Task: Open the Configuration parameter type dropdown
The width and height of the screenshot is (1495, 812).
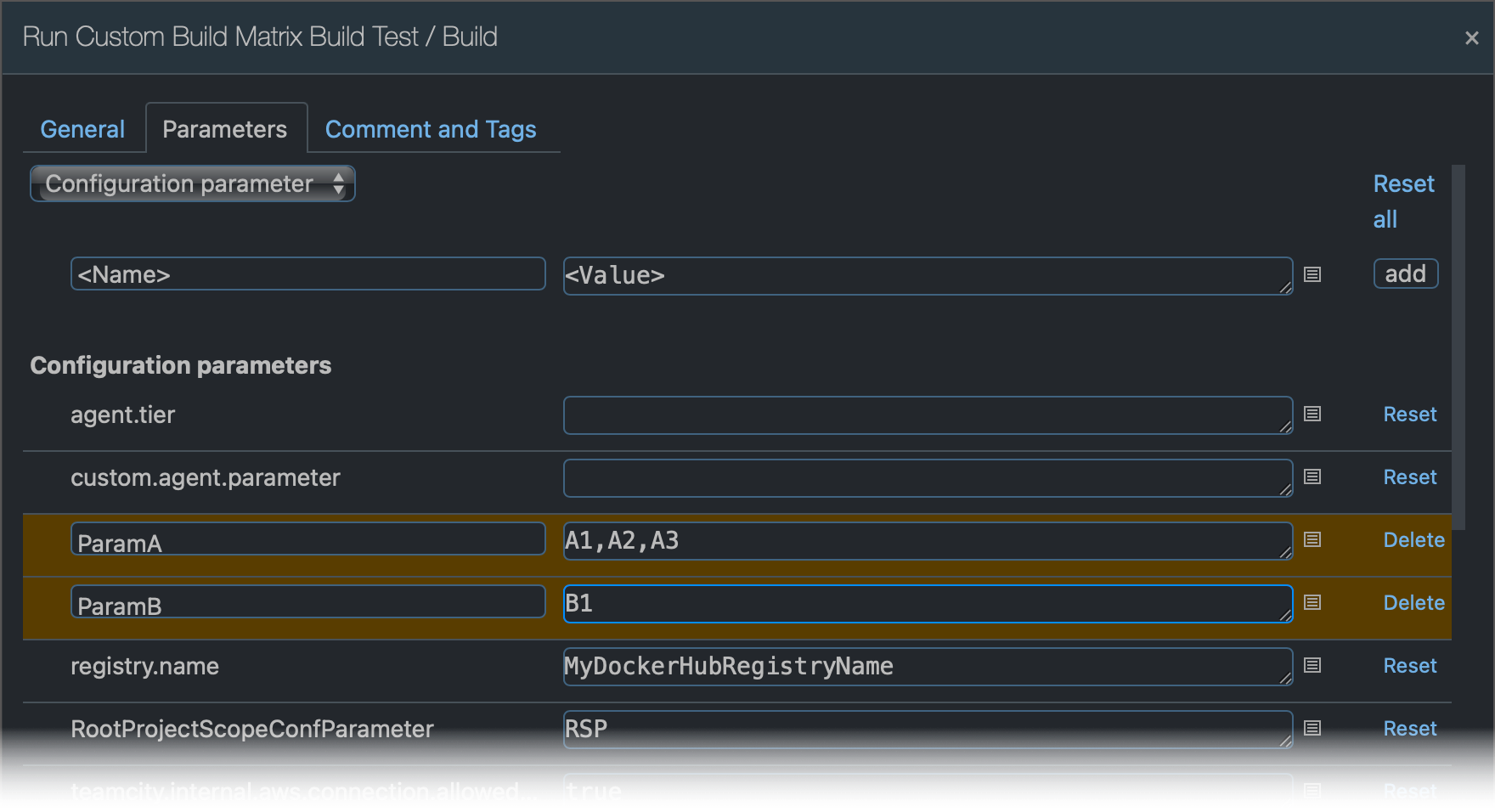Action: (x=192, y=183)
